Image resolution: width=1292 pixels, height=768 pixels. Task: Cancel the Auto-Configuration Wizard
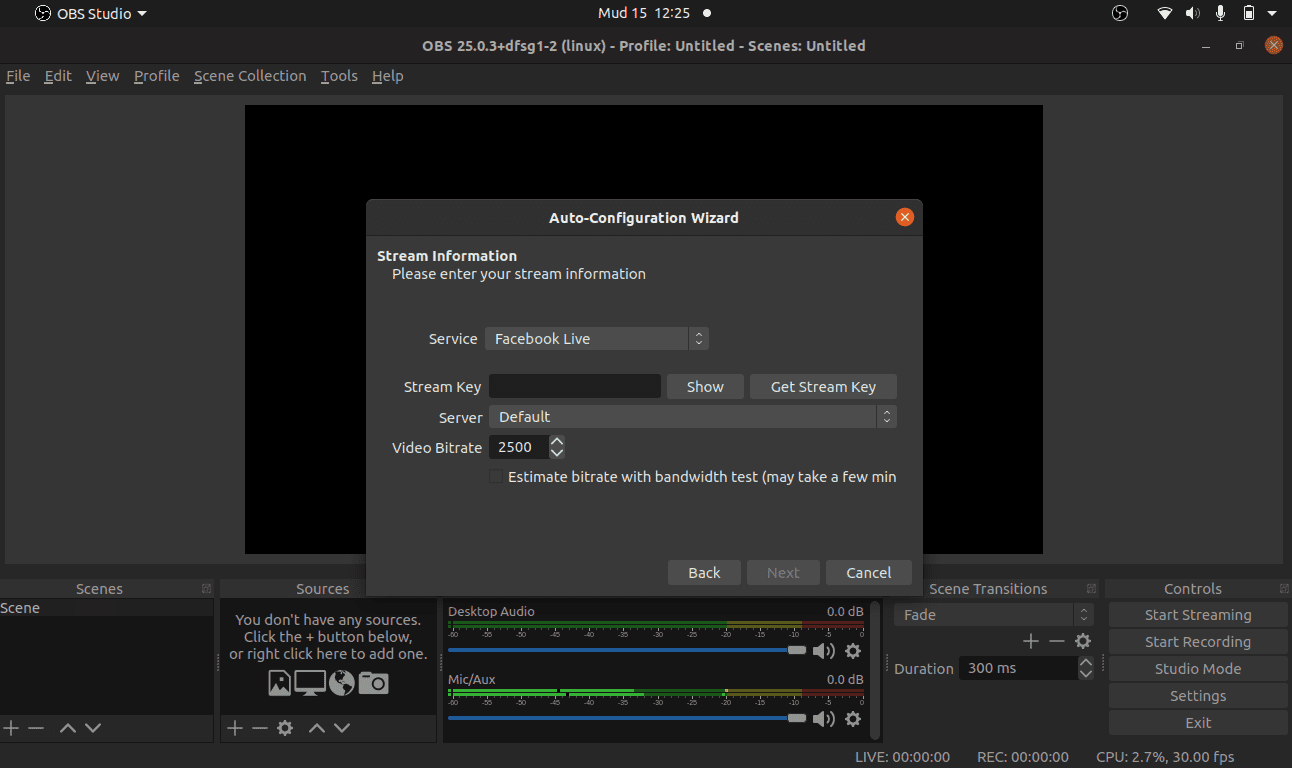pyautogui.click(x=869, y=573)
